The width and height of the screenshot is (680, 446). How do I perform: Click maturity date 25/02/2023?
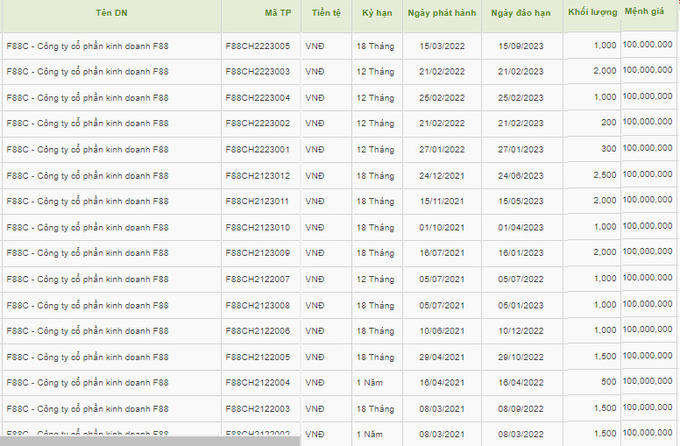pyautogui.click(x=521, y=98)
